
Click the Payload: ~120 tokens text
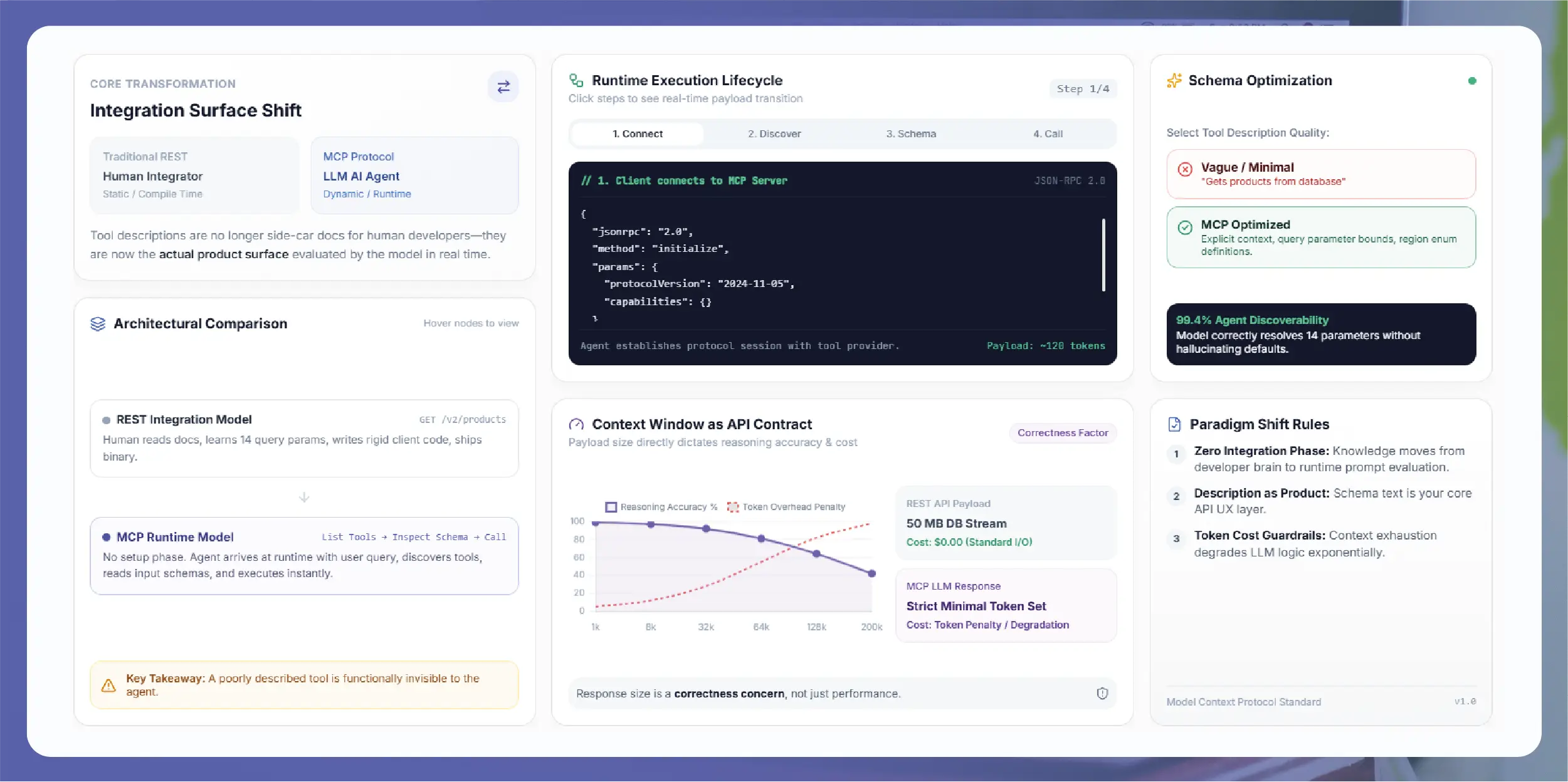coord(1045,346)
